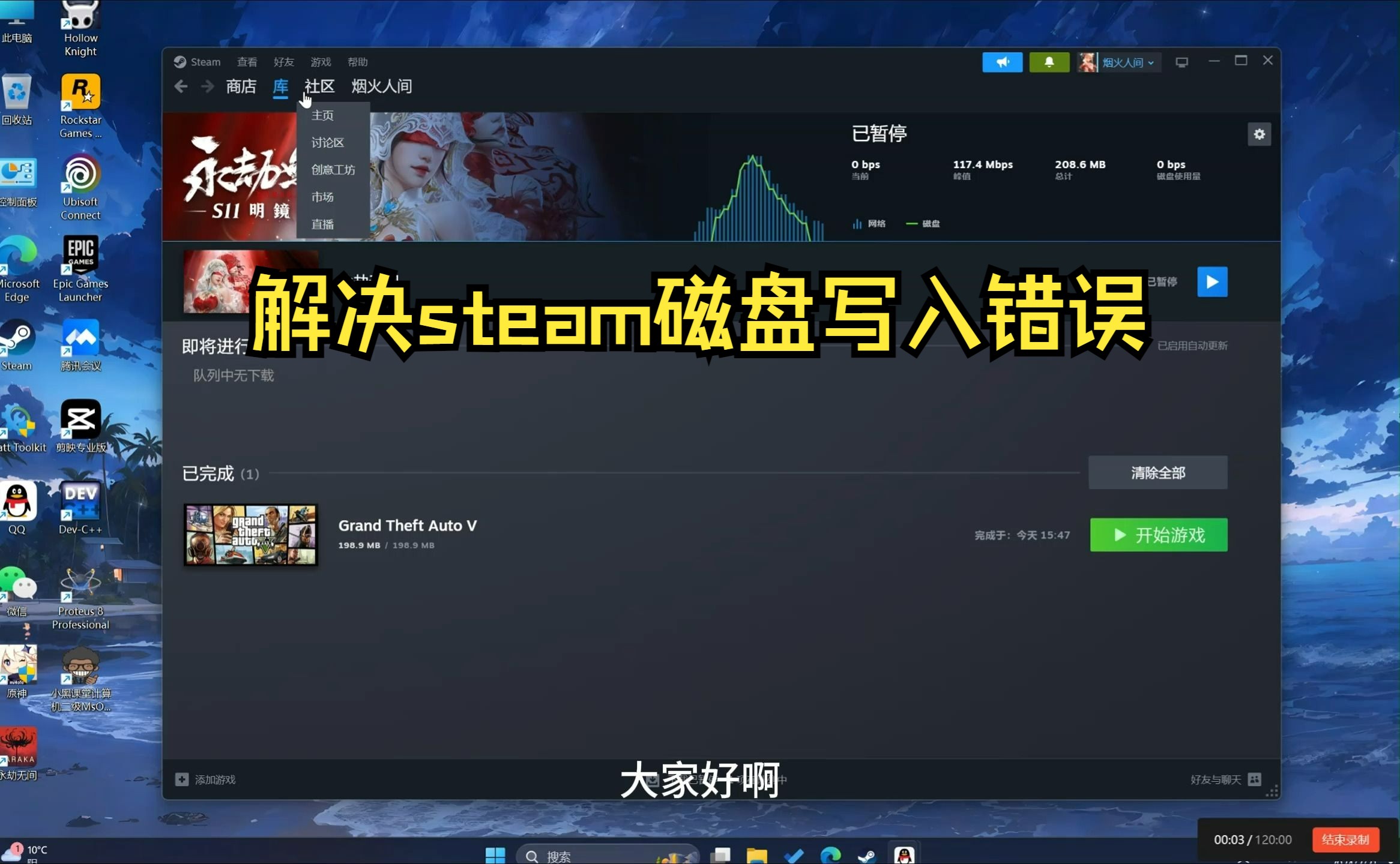This screenshot has width=1400, height=864.
Task: Open the 好友 menu
Action: (283, 62)
